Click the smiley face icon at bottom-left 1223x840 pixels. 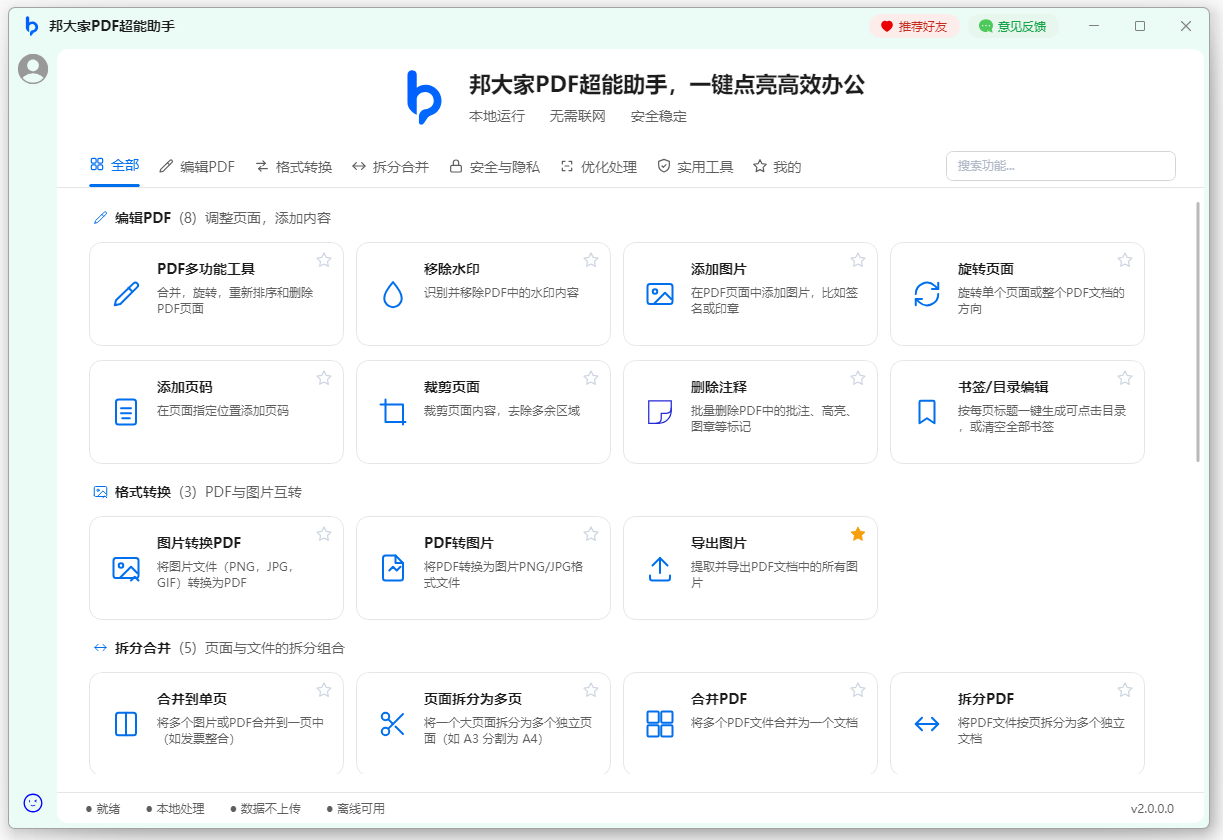33,802
